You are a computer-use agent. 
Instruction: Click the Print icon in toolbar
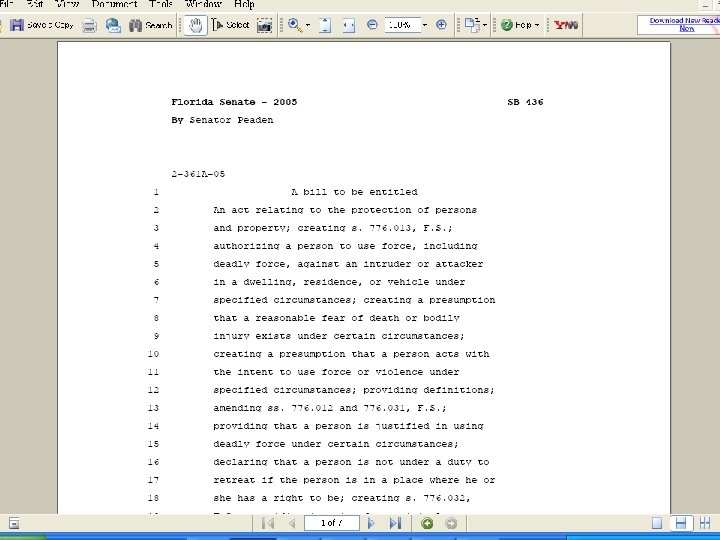pos(90,25)
